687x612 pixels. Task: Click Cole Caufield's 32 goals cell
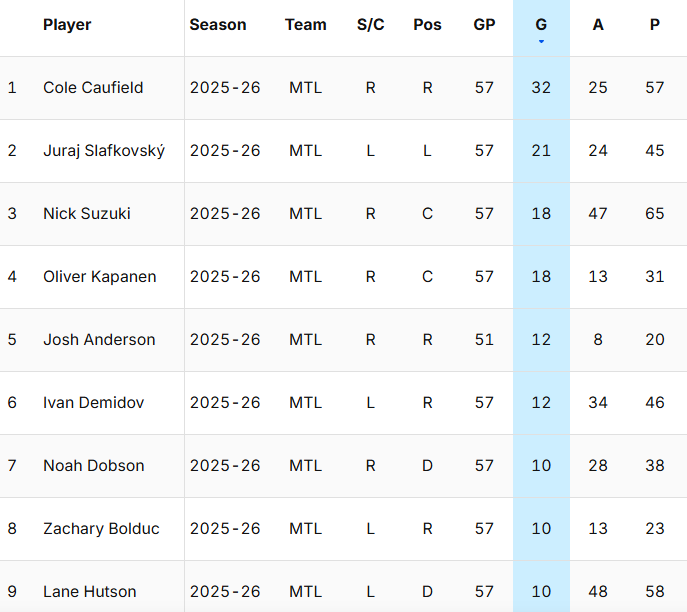pyautogui.click(x=541, y=87)
